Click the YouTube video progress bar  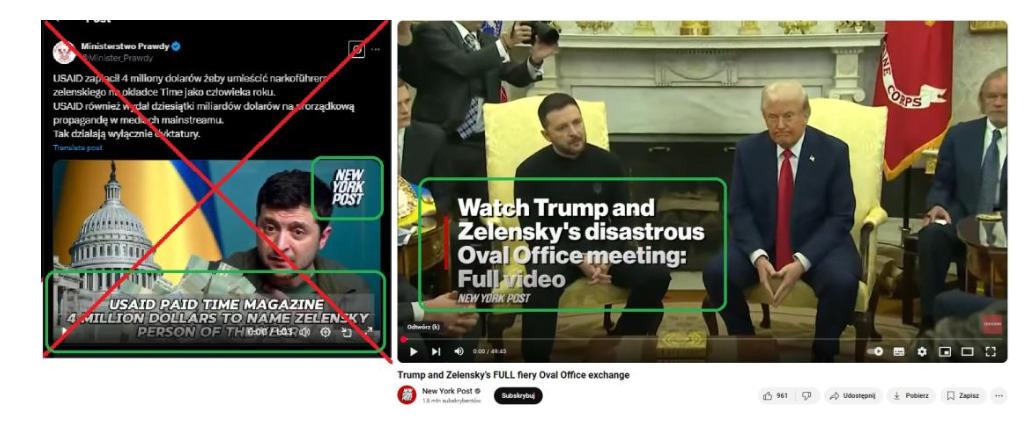point(702,339)
